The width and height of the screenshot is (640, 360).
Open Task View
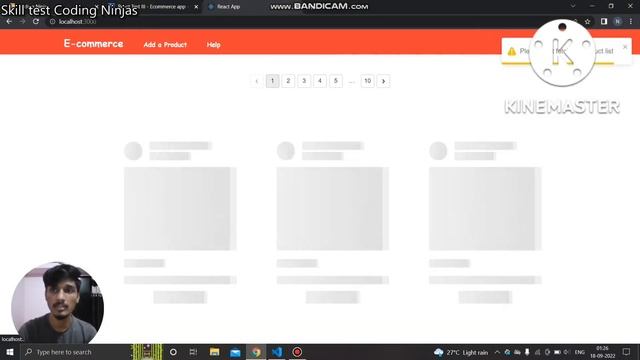click(193, 352)
